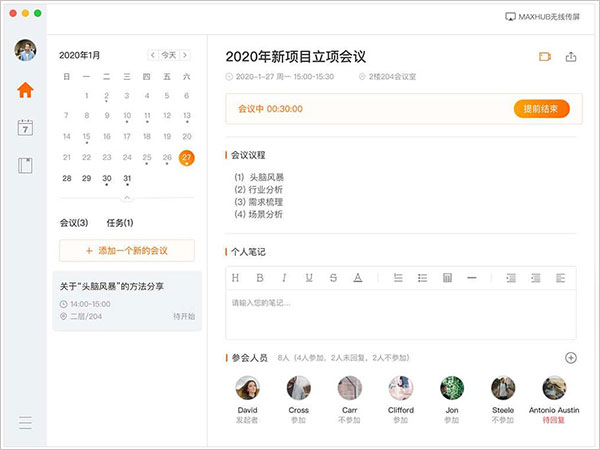Toggle bold in notes toolbar

click(x=260, y=278)
